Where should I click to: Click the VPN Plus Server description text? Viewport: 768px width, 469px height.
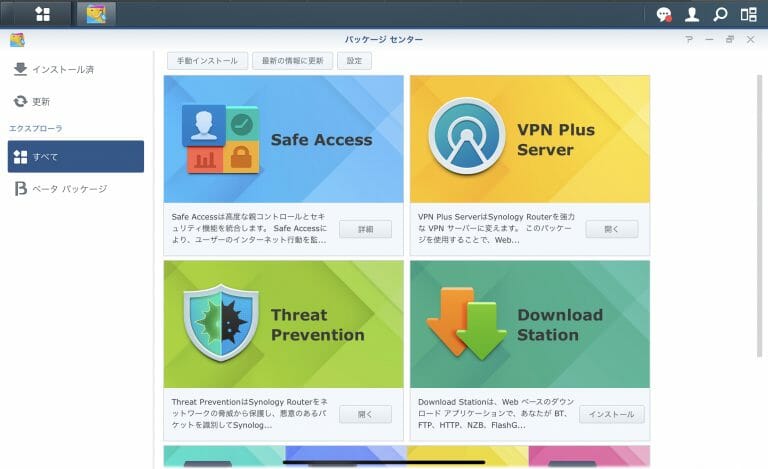(x=496, y=228)
